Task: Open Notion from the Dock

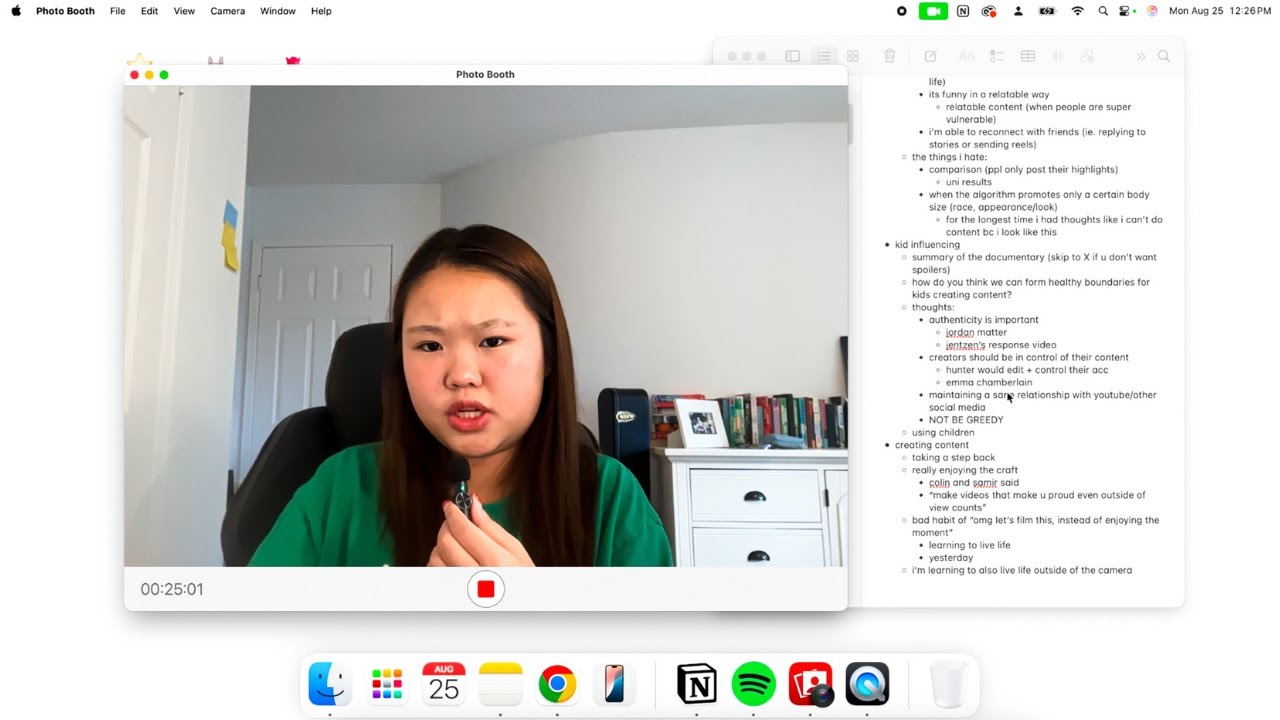Action: (x=697, y=685)
